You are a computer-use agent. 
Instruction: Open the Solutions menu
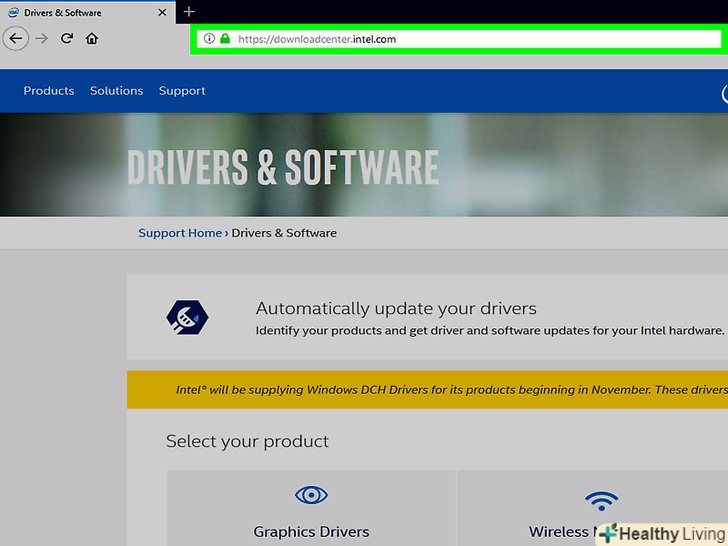117,91
